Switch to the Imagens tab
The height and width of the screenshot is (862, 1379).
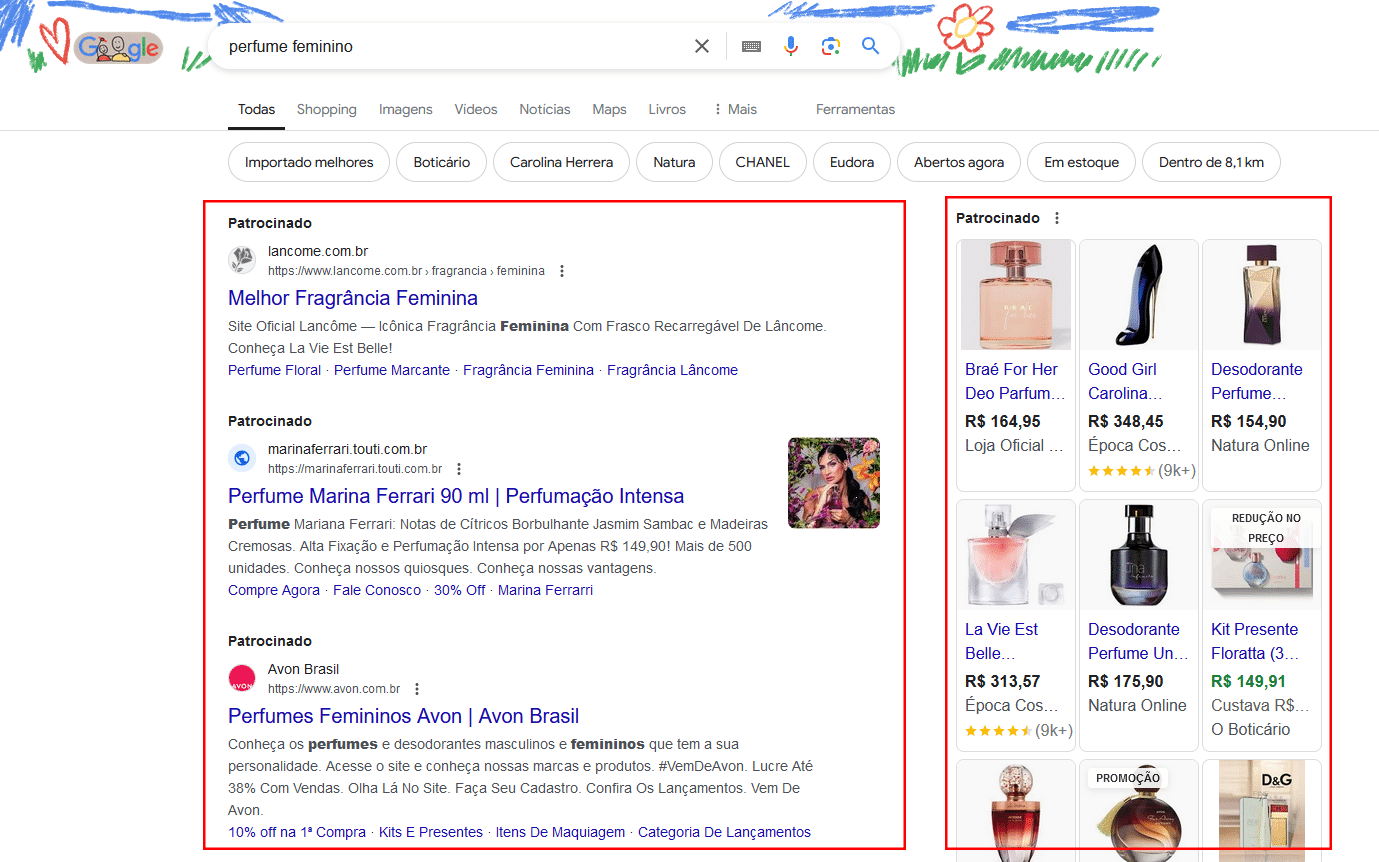click(406, 109)
